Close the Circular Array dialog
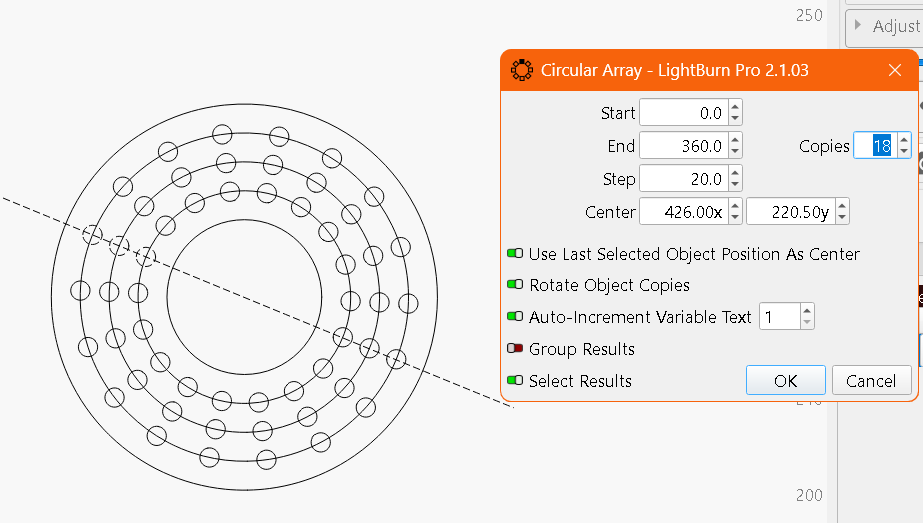 (x=895, y=70)
